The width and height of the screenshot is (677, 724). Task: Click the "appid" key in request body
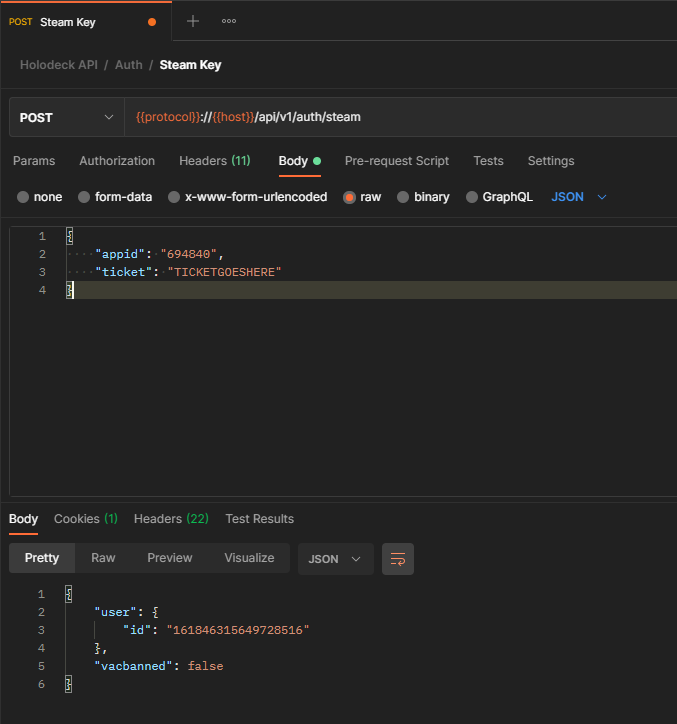pos(120,254)
